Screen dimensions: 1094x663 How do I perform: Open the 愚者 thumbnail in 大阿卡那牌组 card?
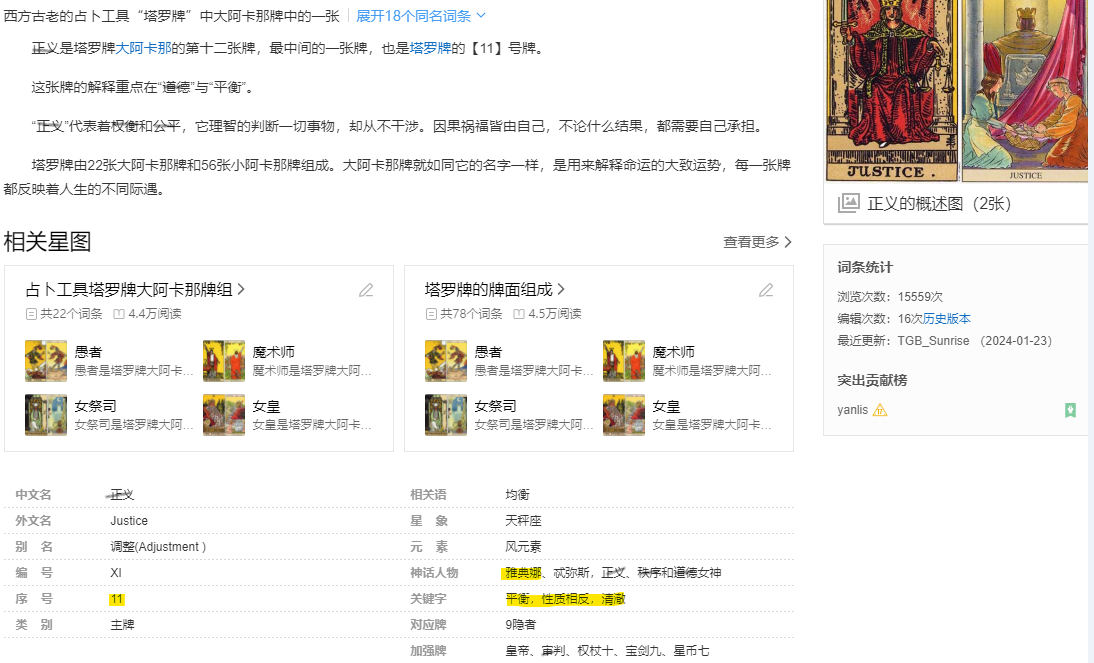click(46, 361)
